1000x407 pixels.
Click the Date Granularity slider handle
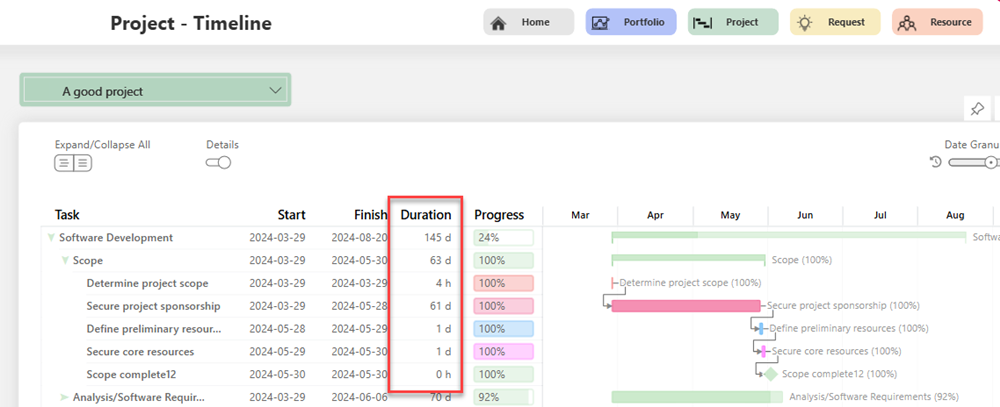[990, 163]
